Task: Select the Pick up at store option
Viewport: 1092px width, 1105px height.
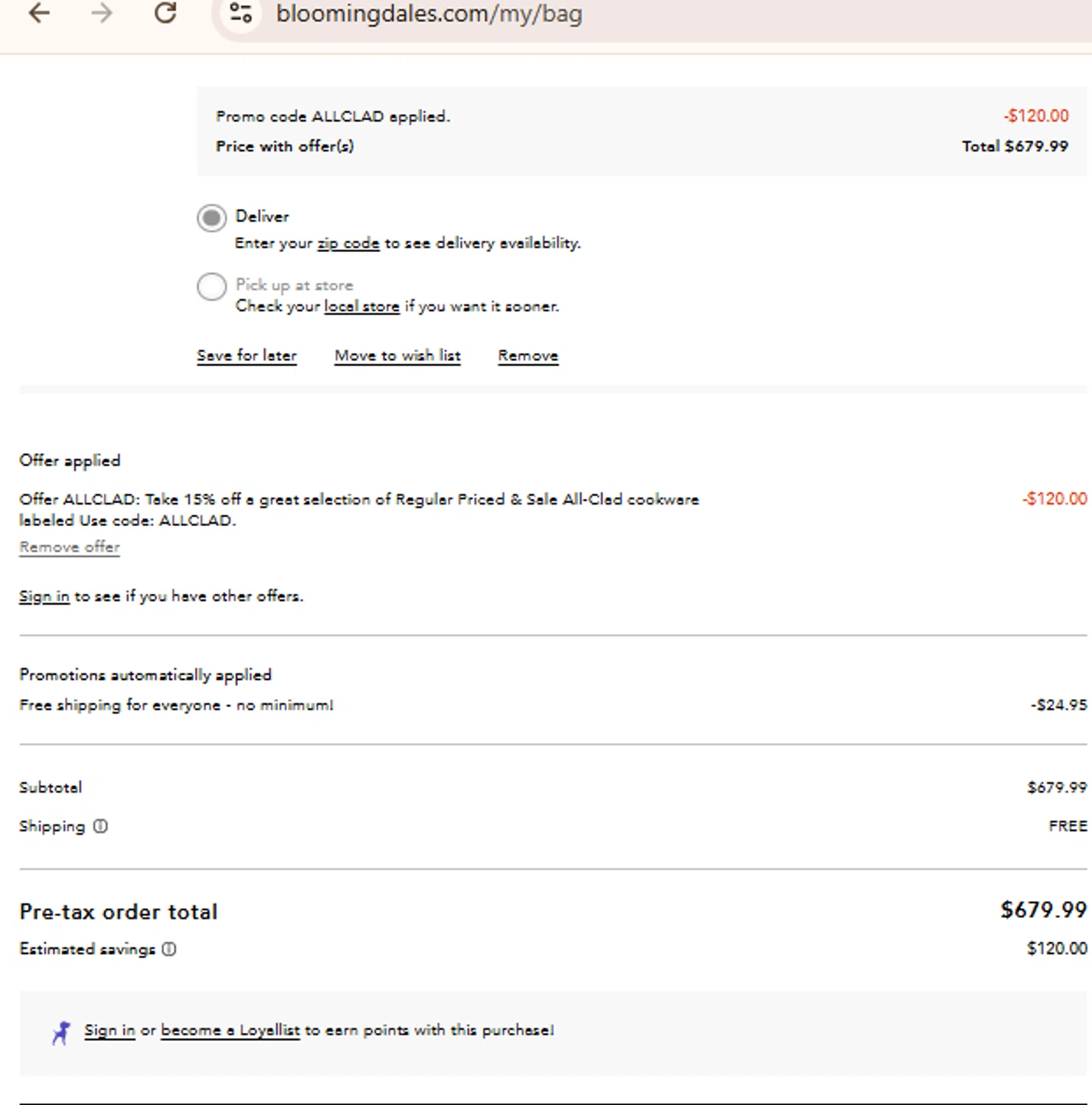Action: pyautogui.click(x=211, y=287)
